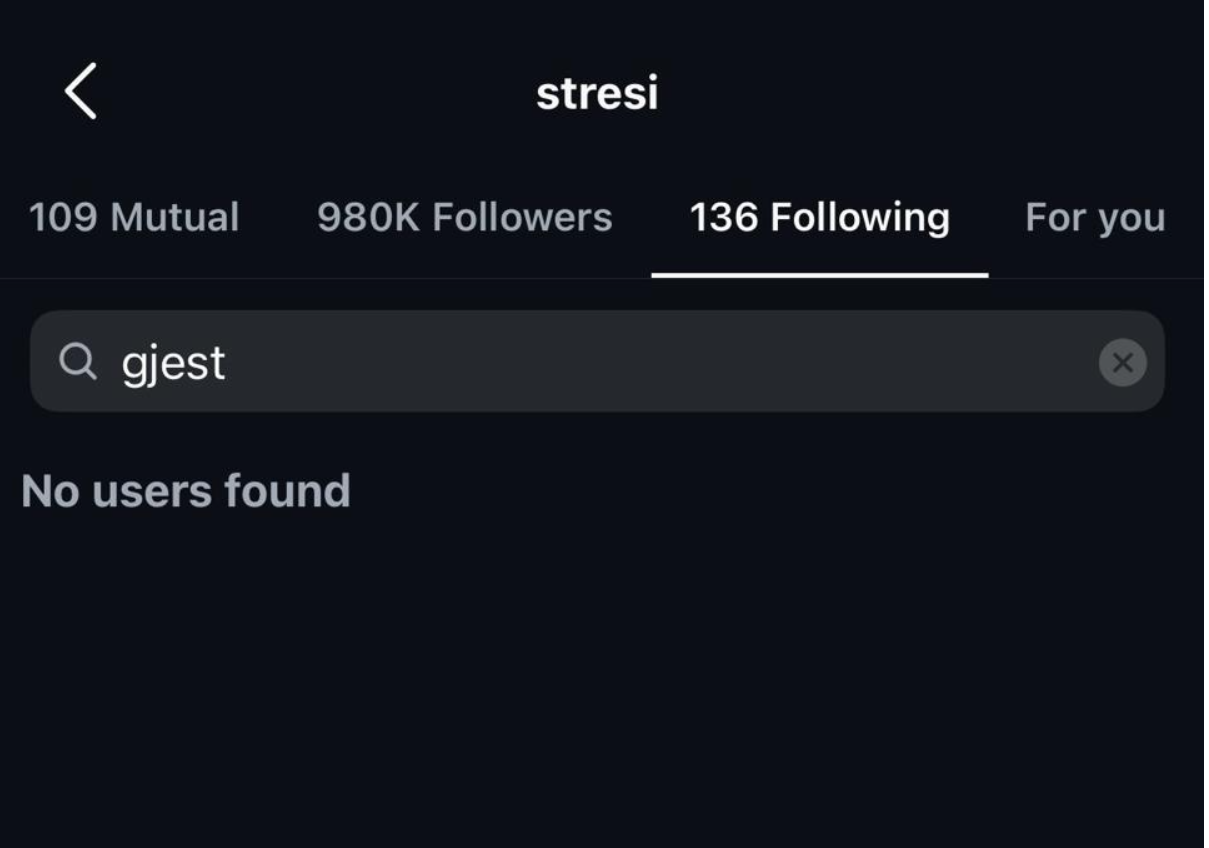
Task: Click the No users found message
Action: click(186, 491)
